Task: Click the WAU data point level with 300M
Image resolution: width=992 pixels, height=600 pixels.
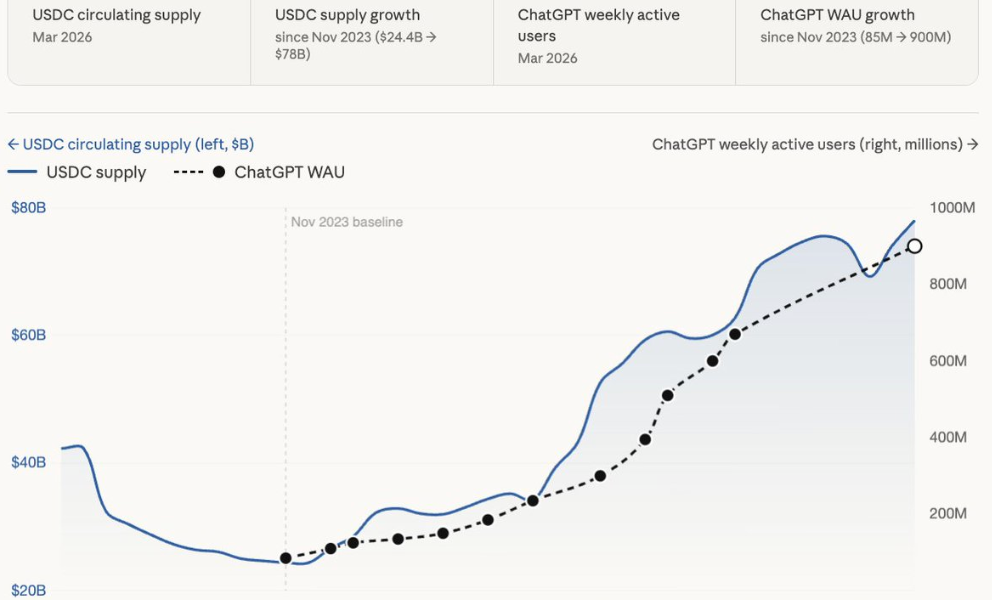Action: [600, 476]
